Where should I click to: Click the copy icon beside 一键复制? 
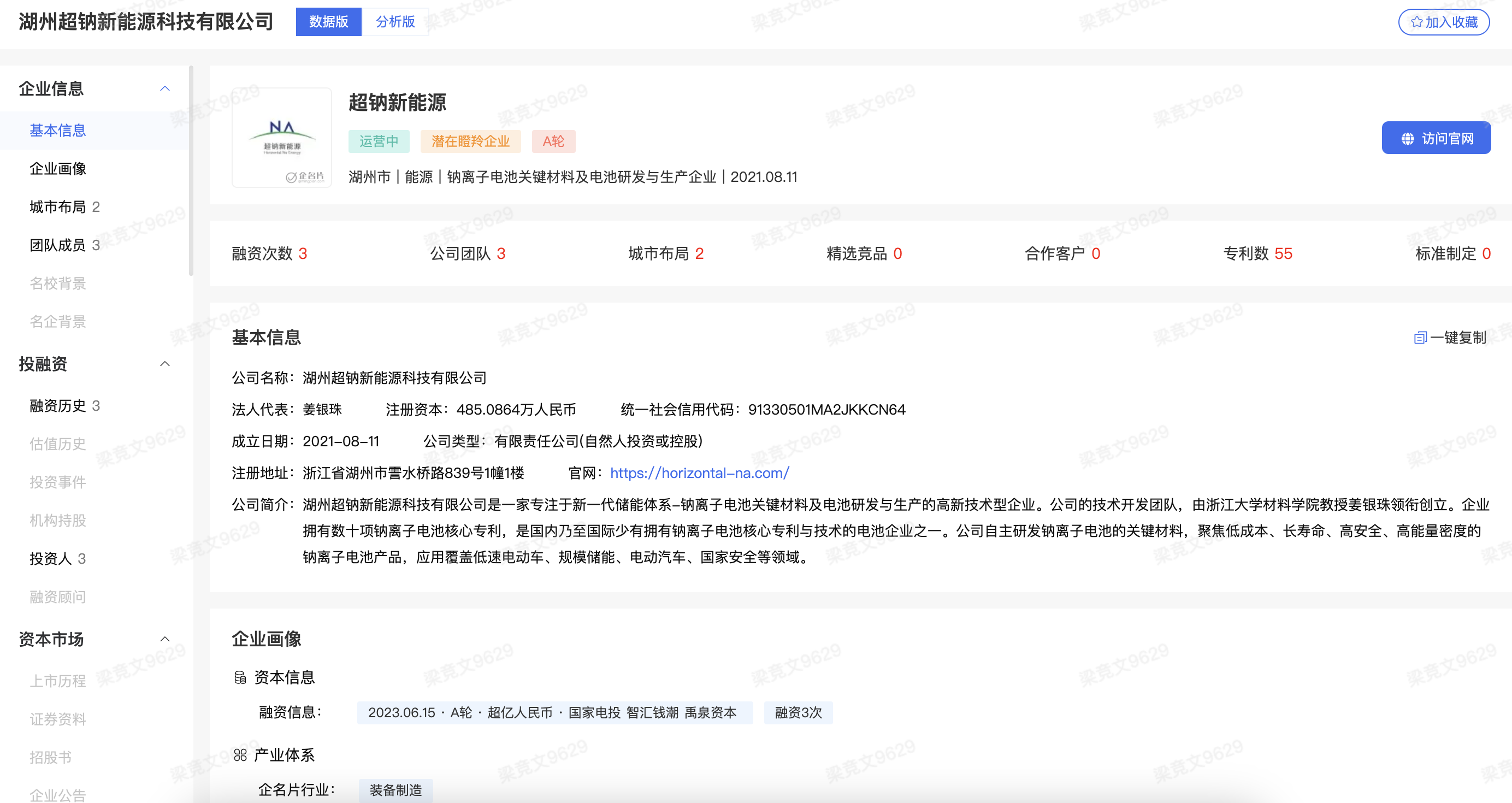1420,338
